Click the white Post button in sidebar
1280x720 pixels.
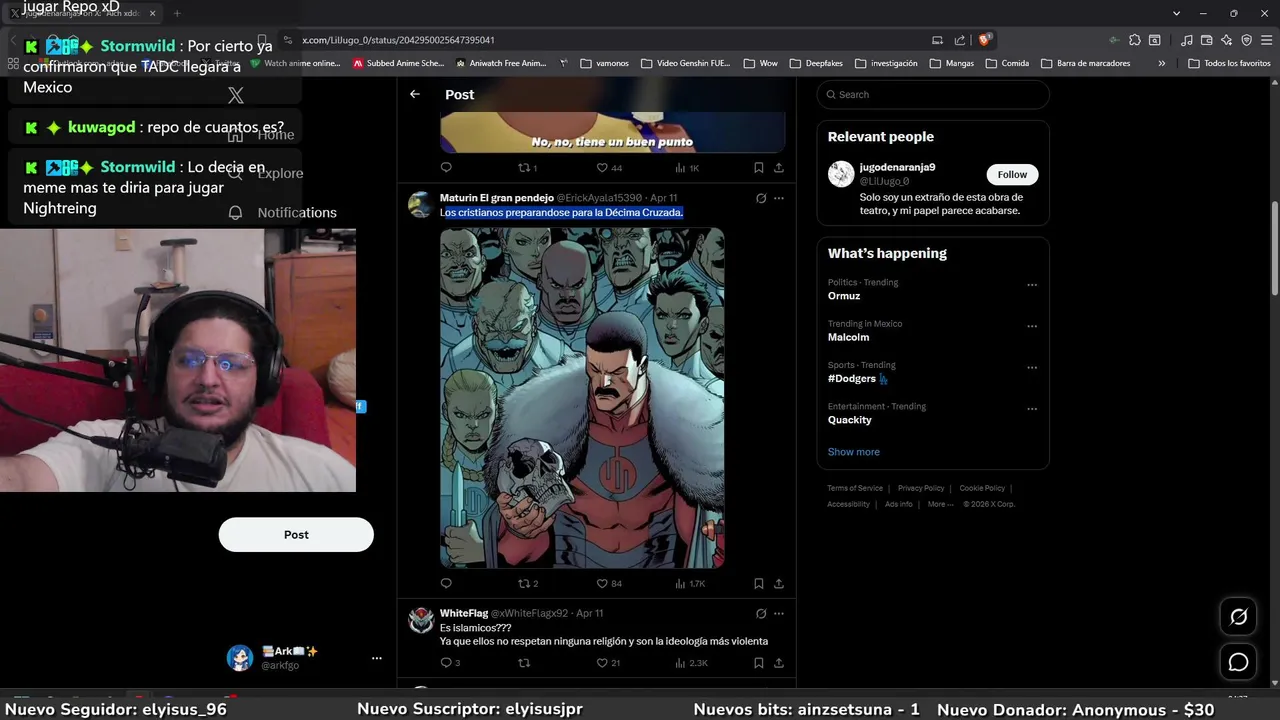296,534
